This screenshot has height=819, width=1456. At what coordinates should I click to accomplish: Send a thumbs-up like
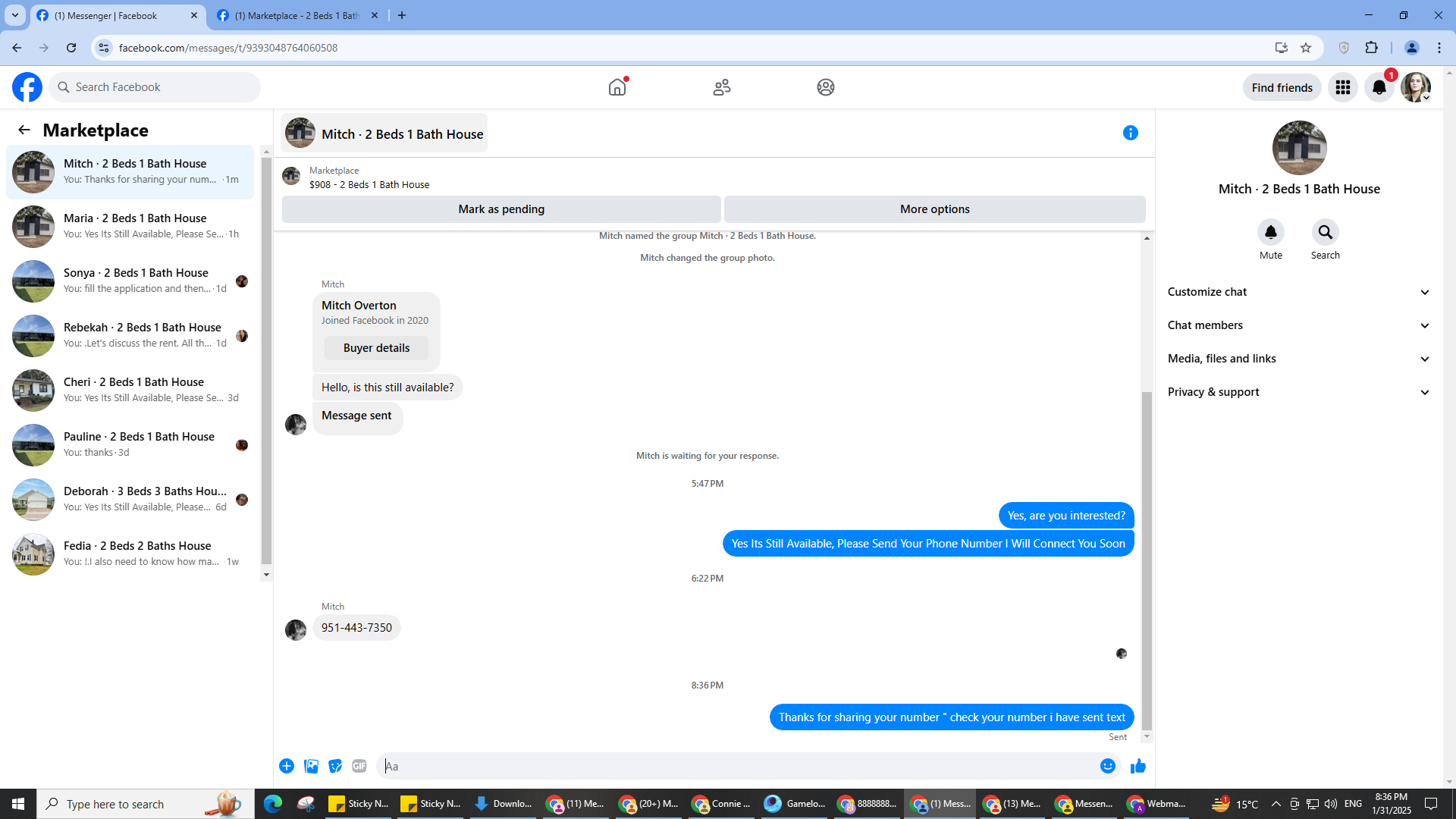(x=1138, y=766)
